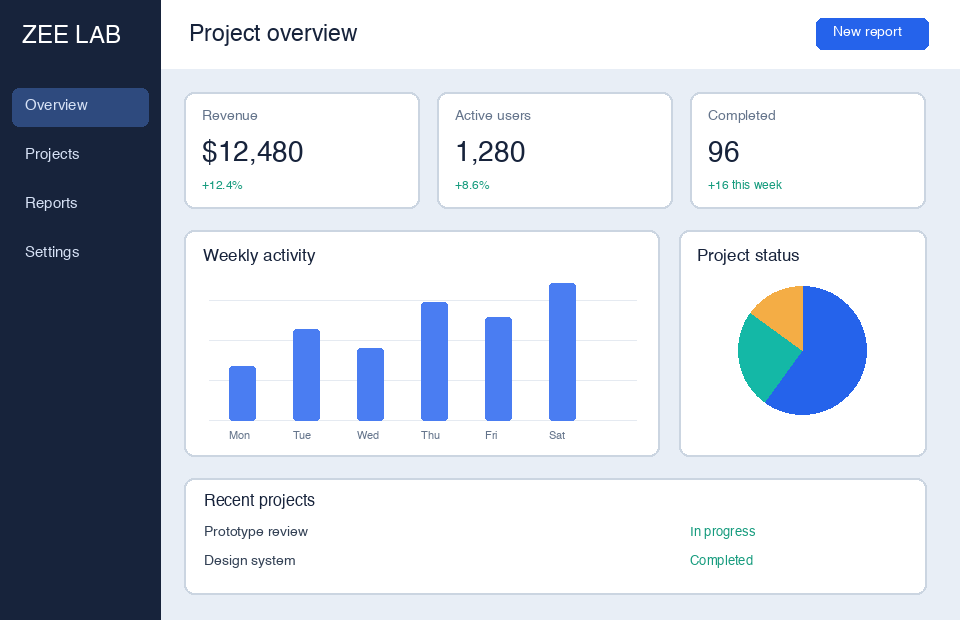Click the Recent projects heading
This screenshot has width=960, height=620.
tap(260, 500)
